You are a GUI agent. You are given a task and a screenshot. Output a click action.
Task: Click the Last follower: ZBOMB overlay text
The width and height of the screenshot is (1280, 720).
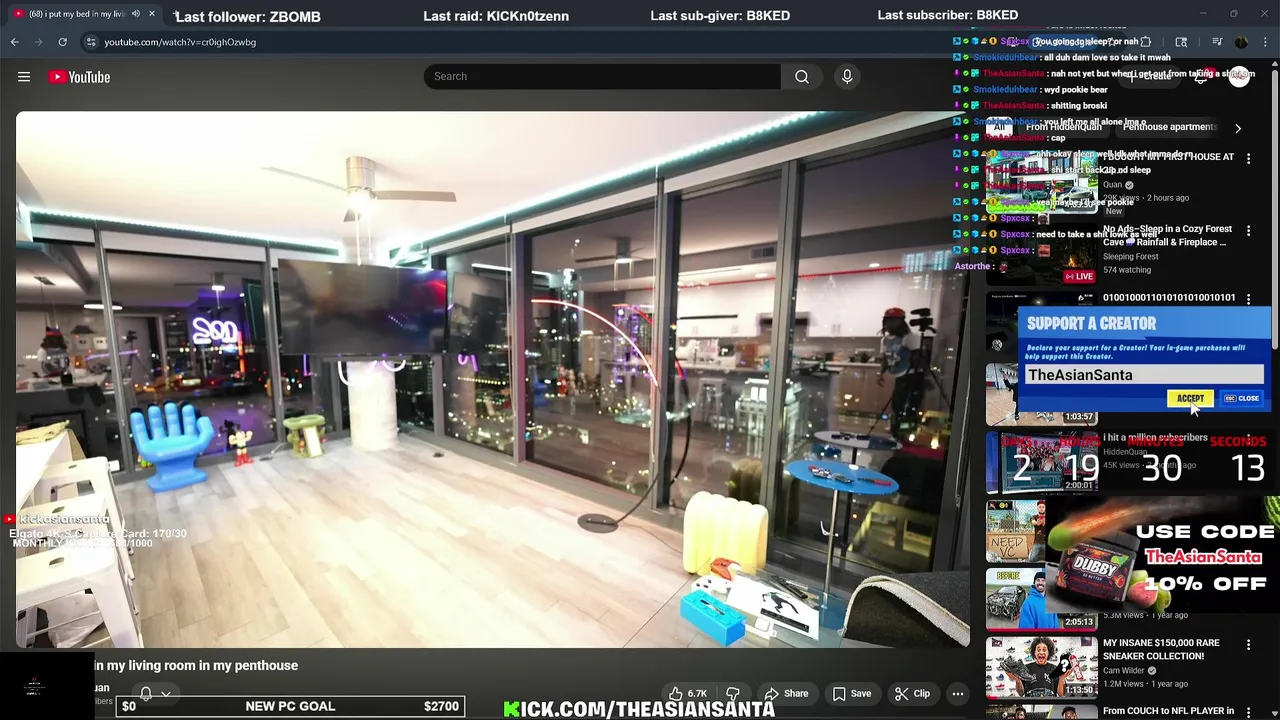coord(248,16)
